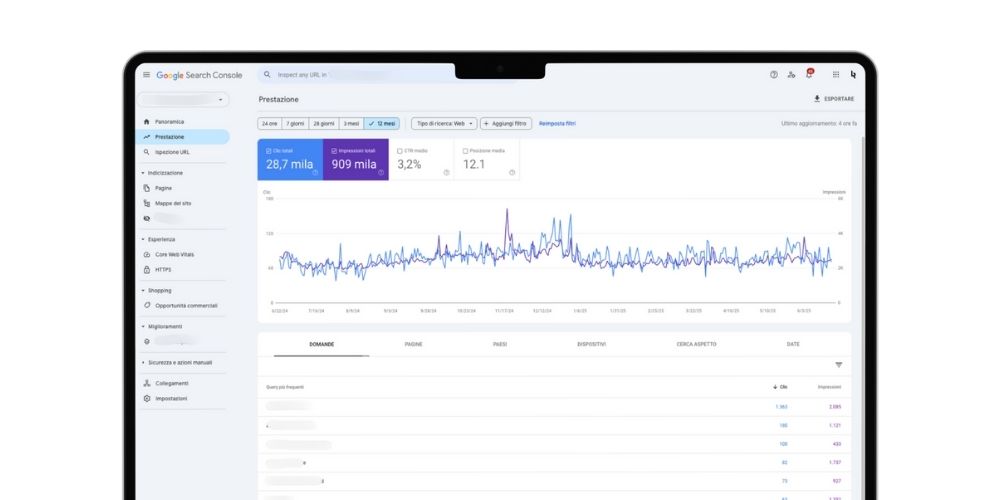Screen dimensions: 1000x500
Task: Click the icon beside blurred Miglioramenti item
Action: pyautogui.click(x=147, y=341)
